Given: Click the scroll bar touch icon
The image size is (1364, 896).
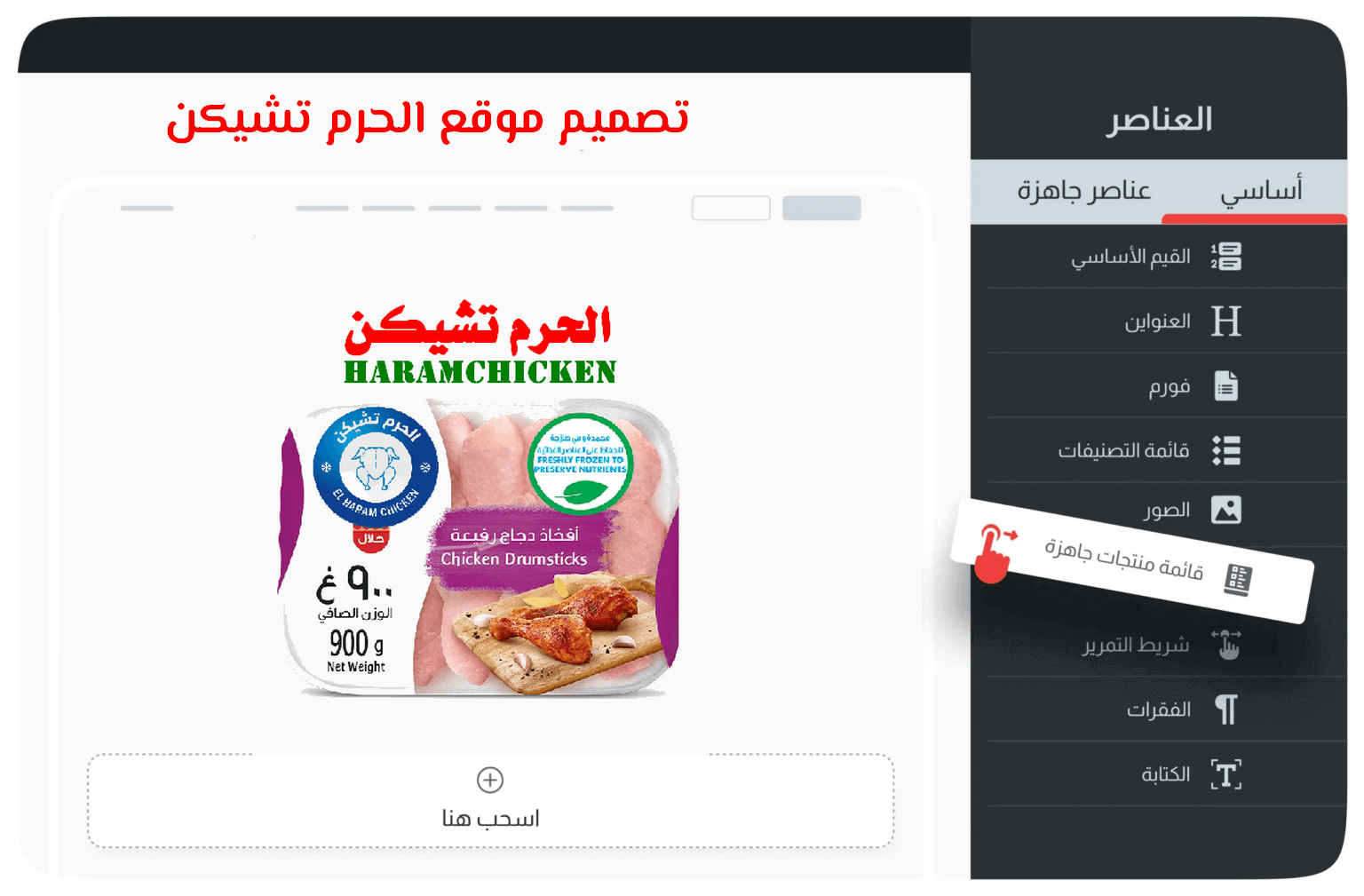Looking at the screenshot, I should pyautogui.click(x=1226, y=645).
